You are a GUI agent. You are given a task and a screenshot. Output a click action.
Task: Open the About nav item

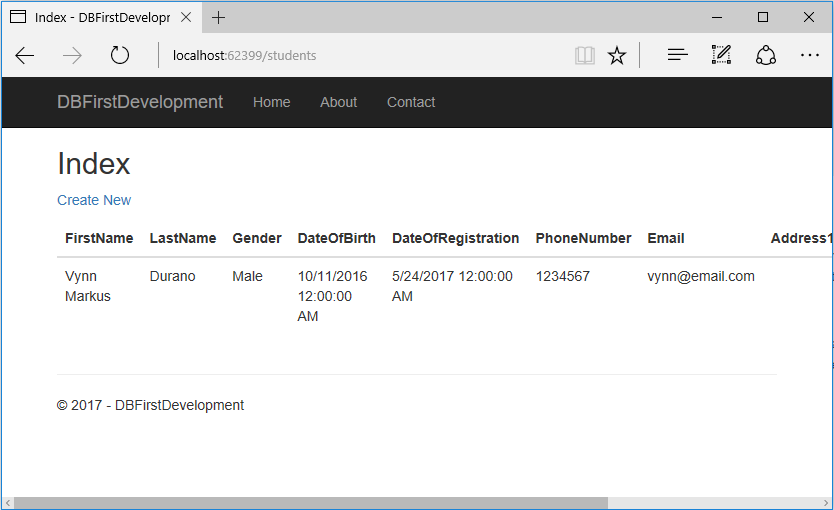tap(338, 102)
